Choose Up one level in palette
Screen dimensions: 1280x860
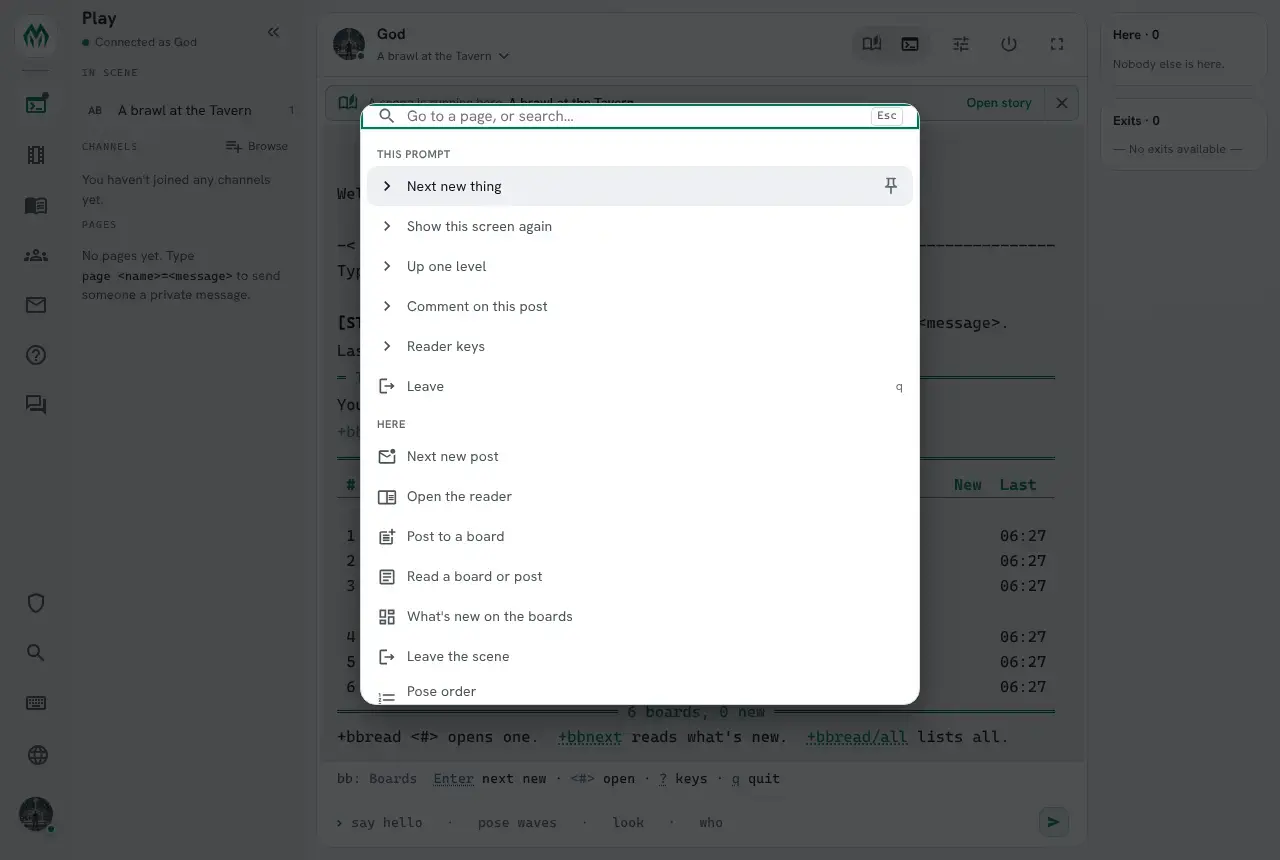click(640, 266)
